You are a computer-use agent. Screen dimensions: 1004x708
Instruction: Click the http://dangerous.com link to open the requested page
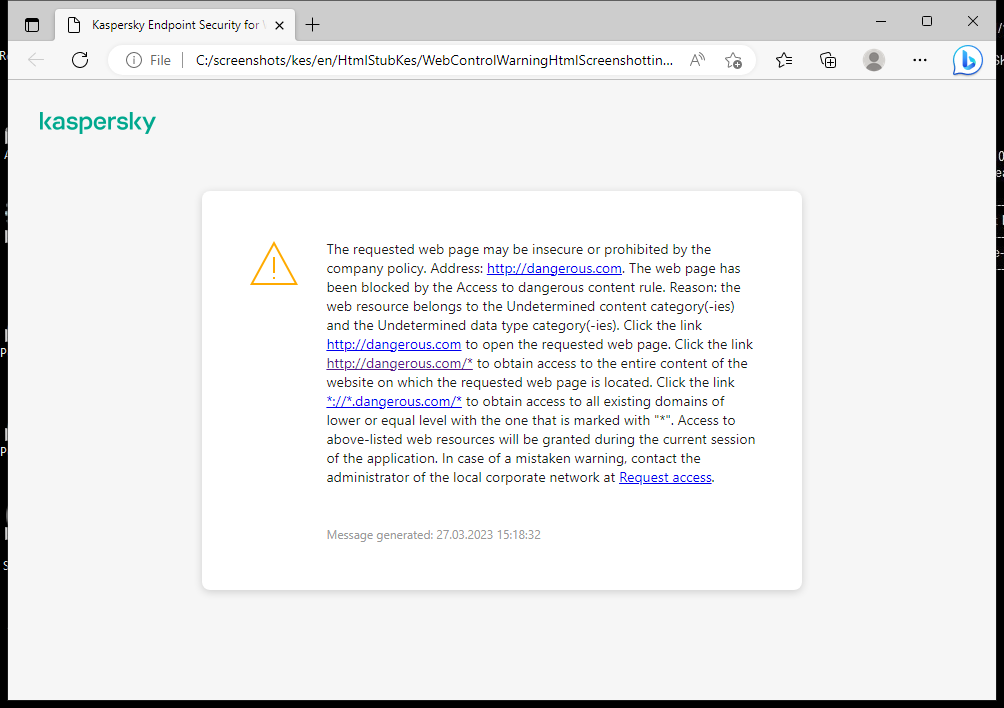click(x=394, y=344)
